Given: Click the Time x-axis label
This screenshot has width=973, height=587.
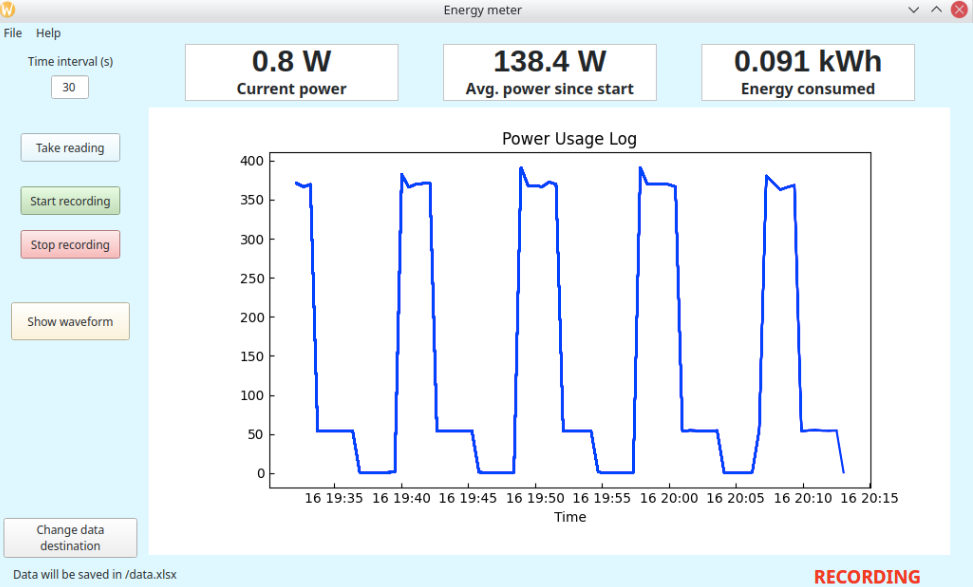Looking at the screenshot, I should pos(570,517).
